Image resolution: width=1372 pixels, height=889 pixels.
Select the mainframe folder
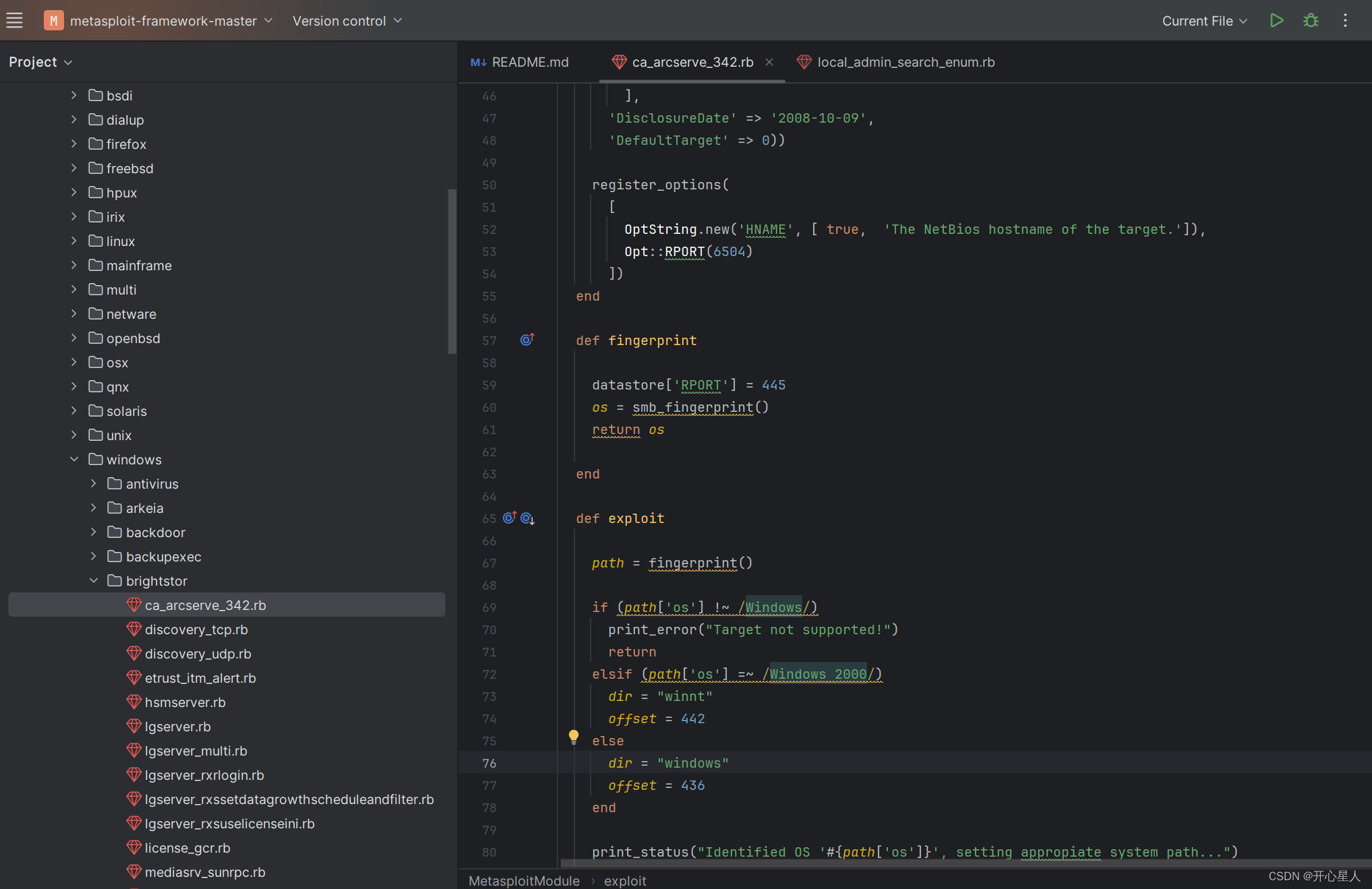point(139,265)
